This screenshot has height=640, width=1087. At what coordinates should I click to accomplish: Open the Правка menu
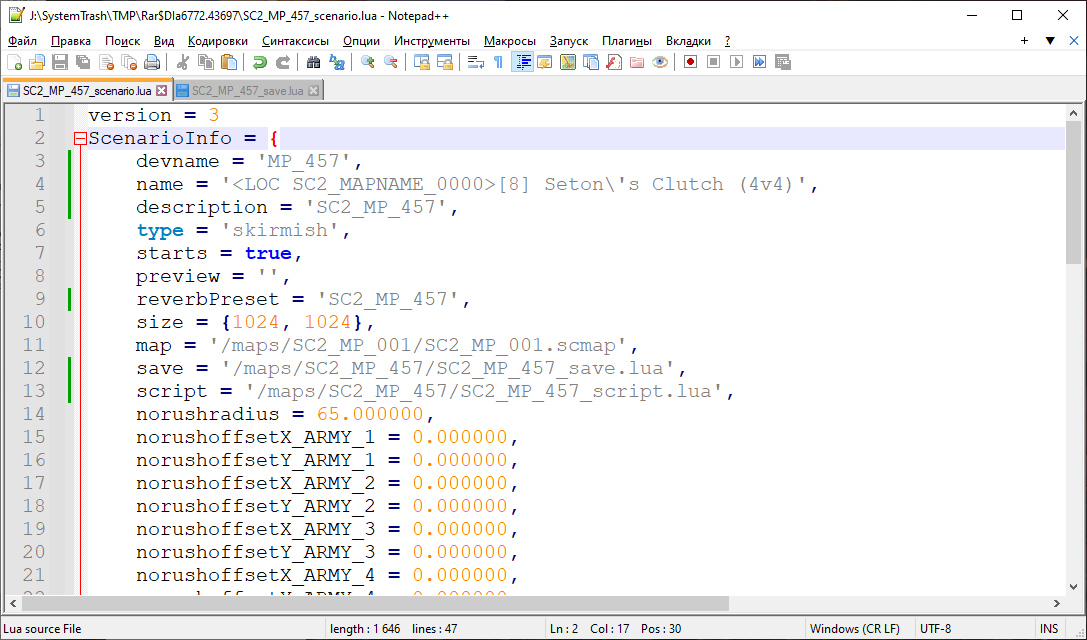pyautogui.click(x=71, y=41)
